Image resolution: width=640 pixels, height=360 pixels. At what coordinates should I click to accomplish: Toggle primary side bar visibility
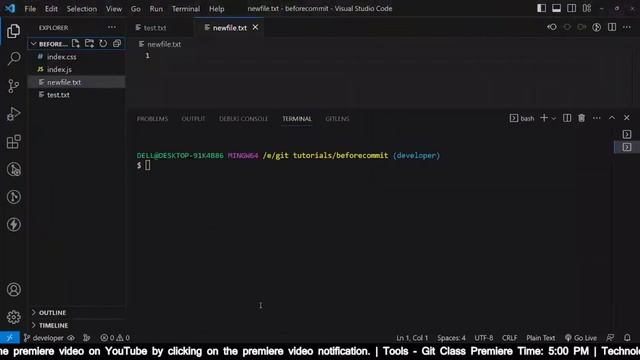point(542,8)
